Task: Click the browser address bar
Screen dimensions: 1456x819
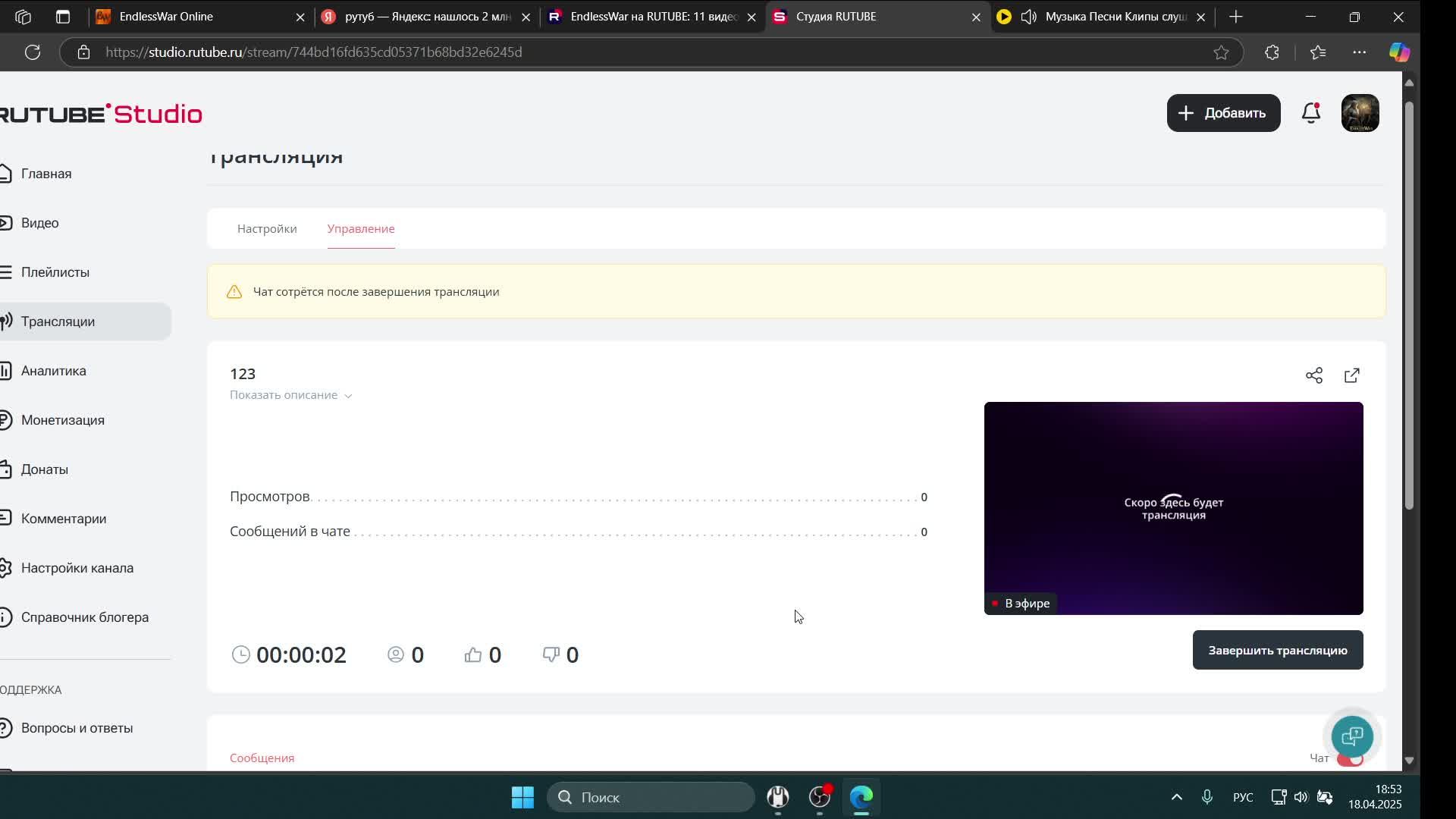Action: [x=652, y=52]
